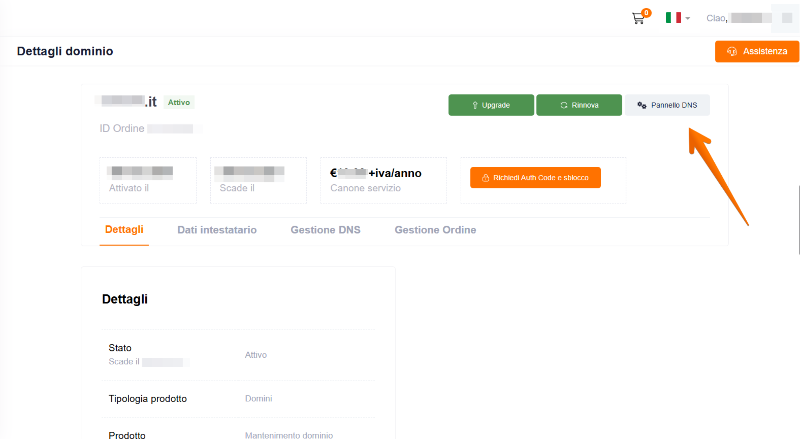Click the lock icon on Auth Code button
The width and height of the screenshot is (800, 439).
pos(485,178)
